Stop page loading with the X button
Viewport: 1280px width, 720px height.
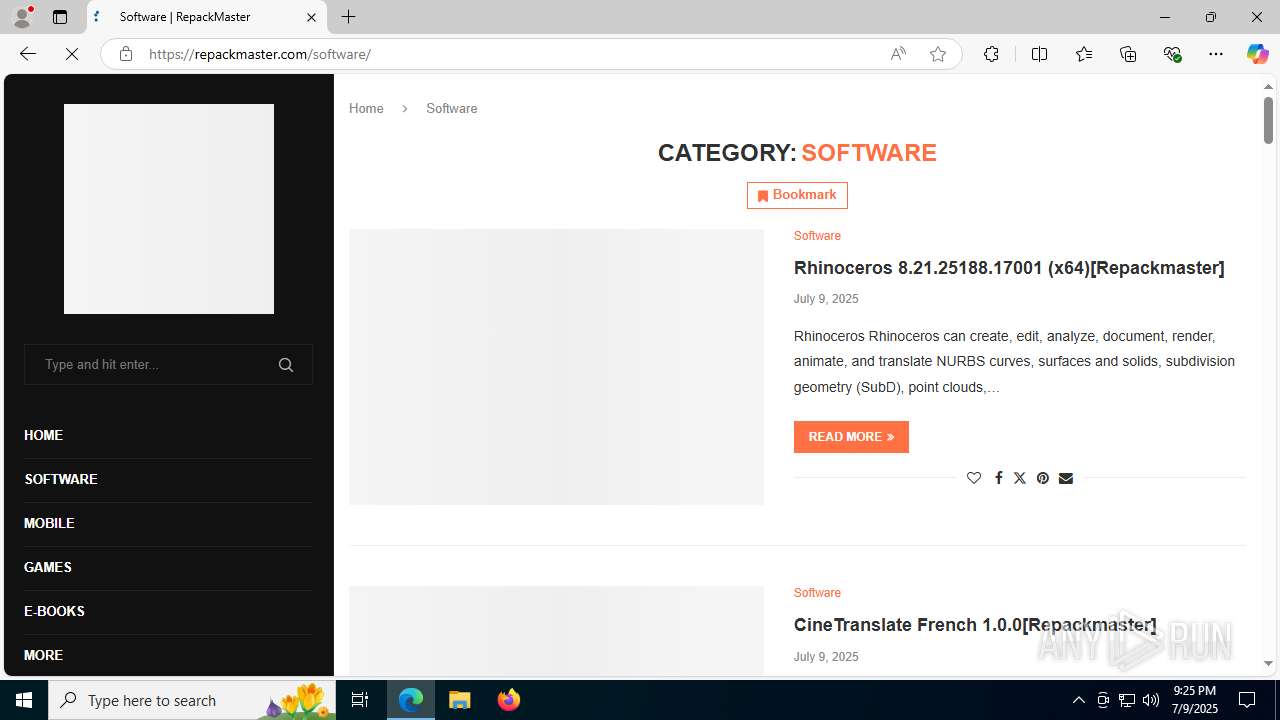72,54
